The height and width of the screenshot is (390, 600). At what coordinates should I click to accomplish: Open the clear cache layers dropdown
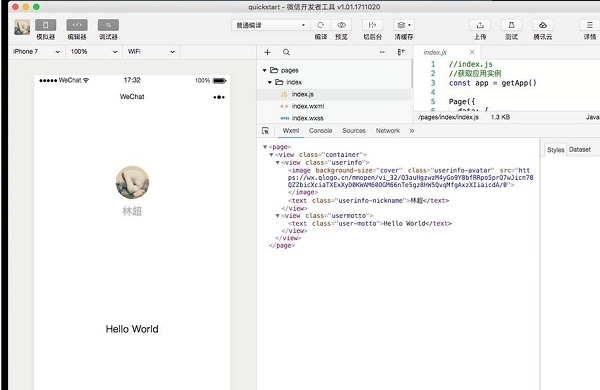tap(404, 25)
